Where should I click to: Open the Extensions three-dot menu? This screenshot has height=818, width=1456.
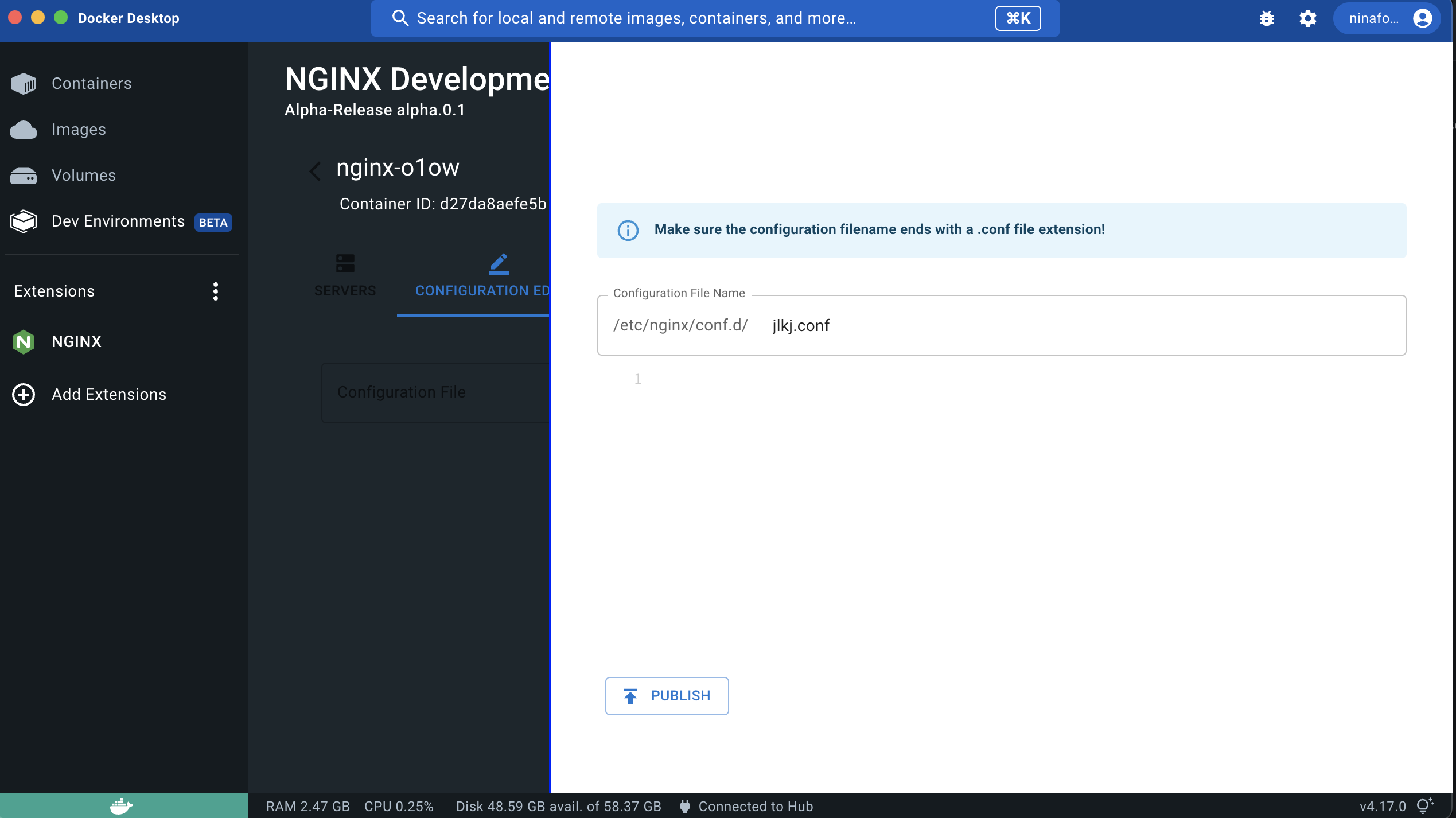[x=216, y=291]
